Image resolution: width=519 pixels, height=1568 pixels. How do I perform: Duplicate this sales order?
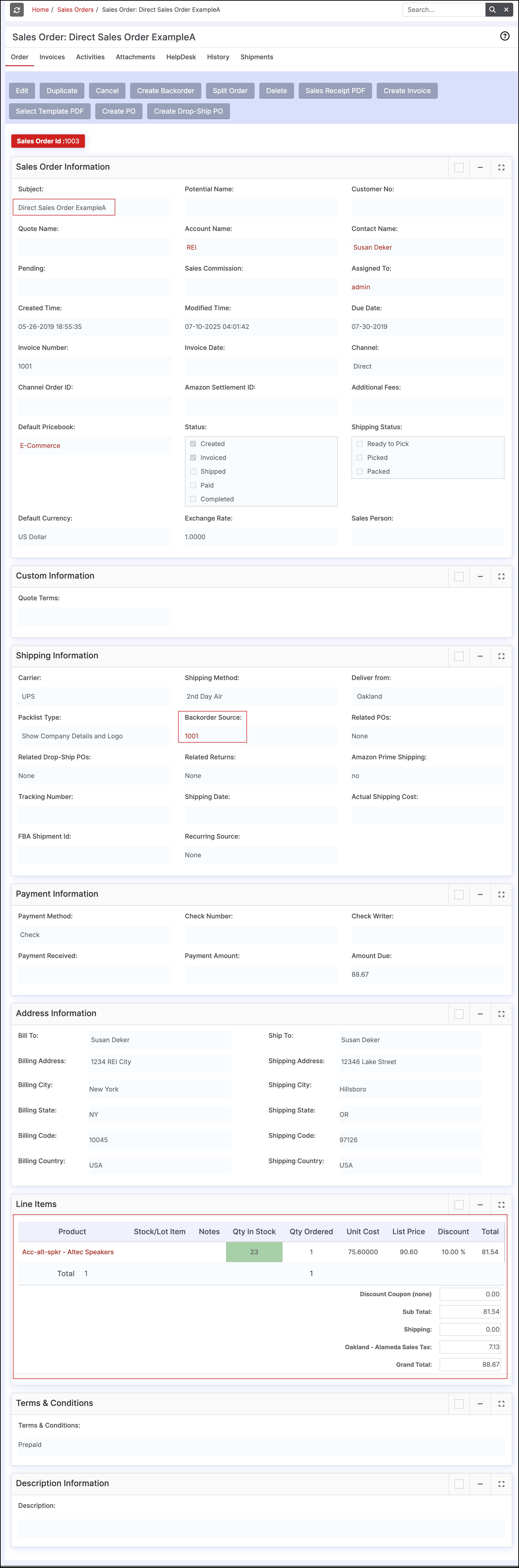[62, 91]
